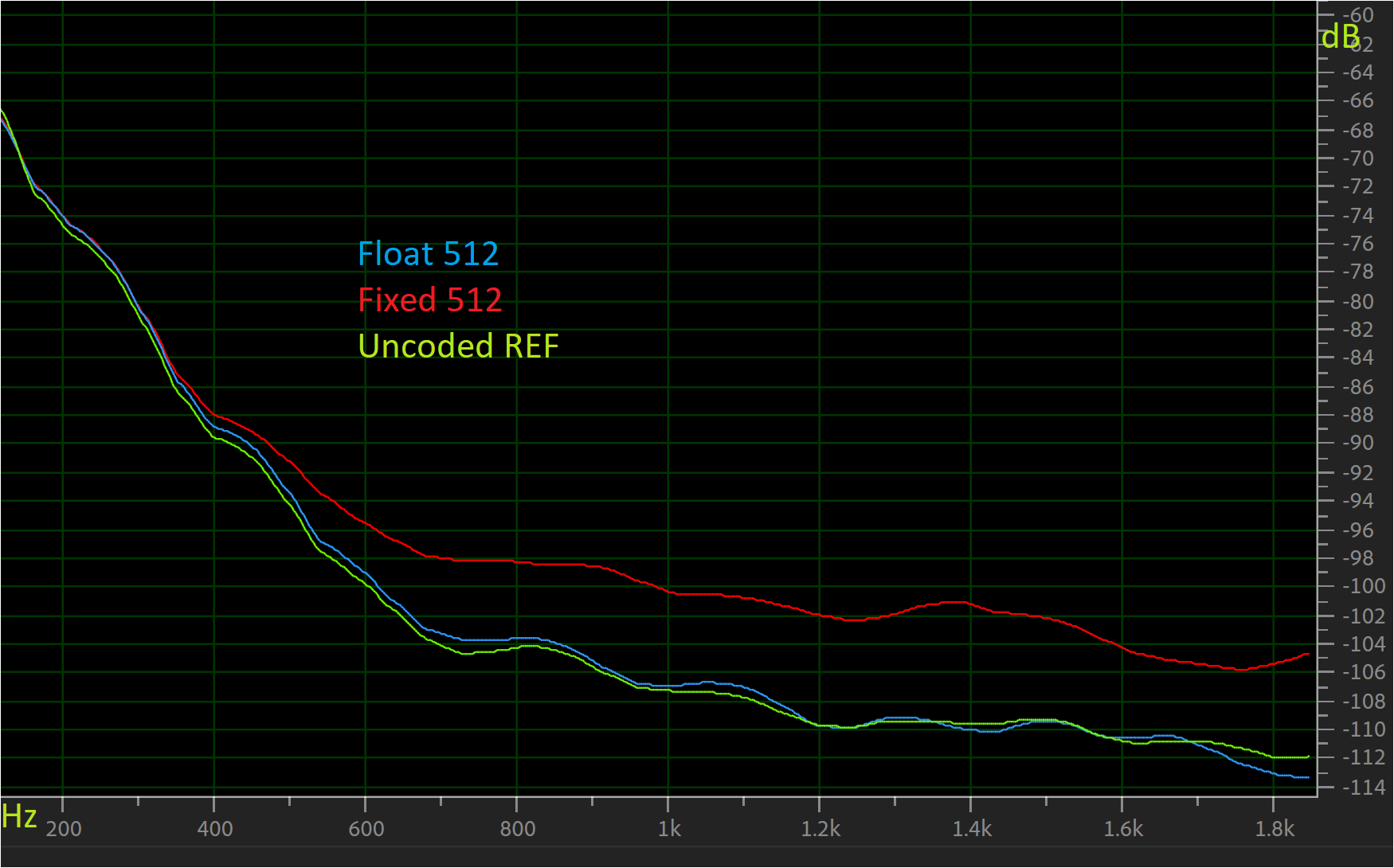Image resolution: width=1394 pixels, height=868 pixels.
Task: Click the 1.8k frequency axis label
Action: (x=1275, y=829)
